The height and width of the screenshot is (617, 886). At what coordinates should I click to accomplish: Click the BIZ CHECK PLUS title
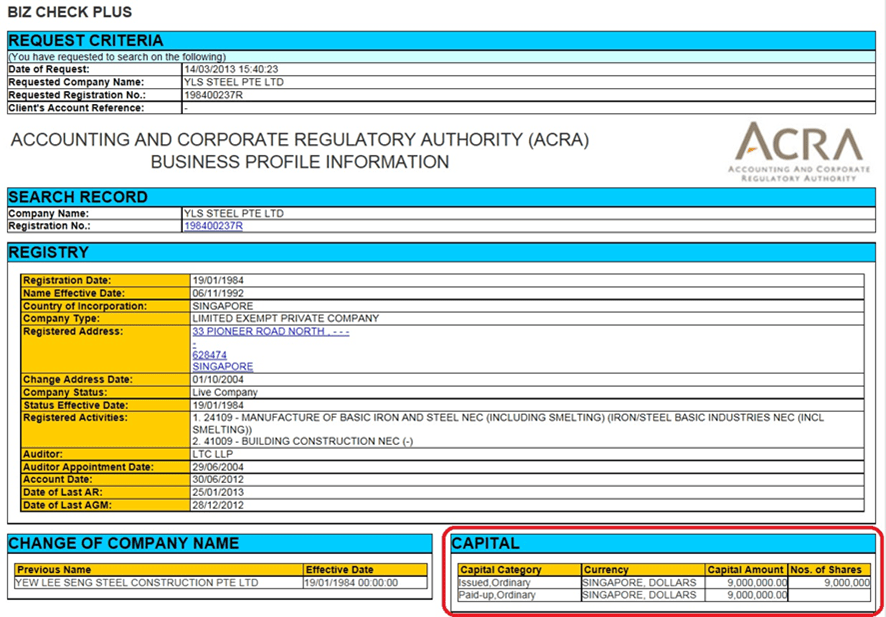pyautogui.click(x=70, y=11)
